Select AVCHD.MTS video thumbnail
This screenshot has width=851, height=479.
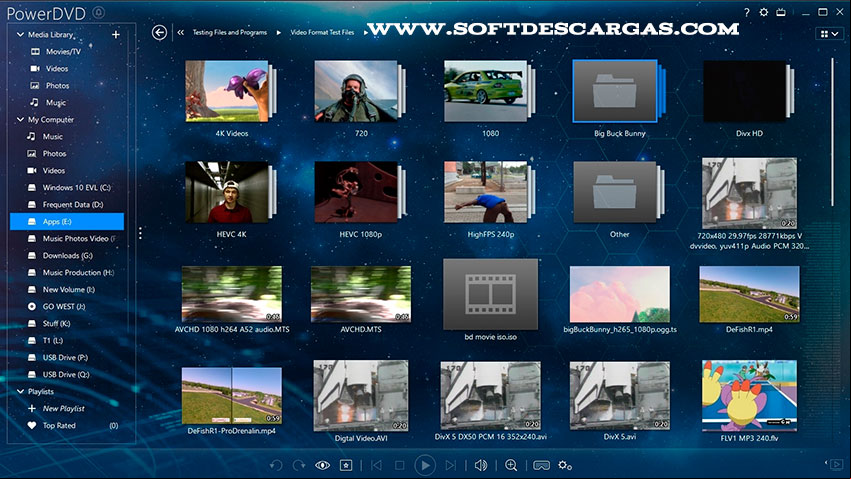tap(360, 294)
